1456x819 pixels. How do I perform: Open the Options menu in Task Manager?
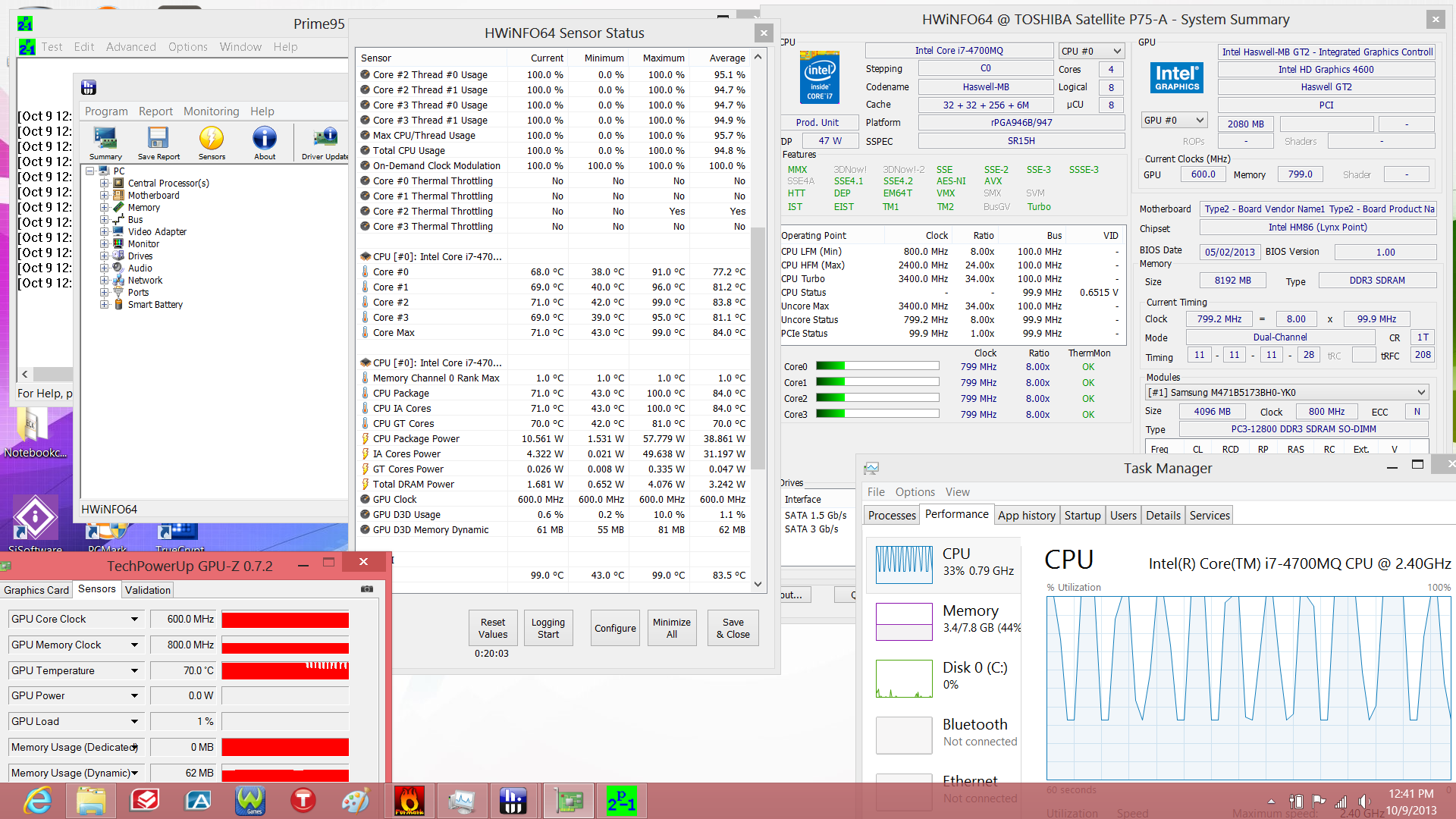[915, 492]
